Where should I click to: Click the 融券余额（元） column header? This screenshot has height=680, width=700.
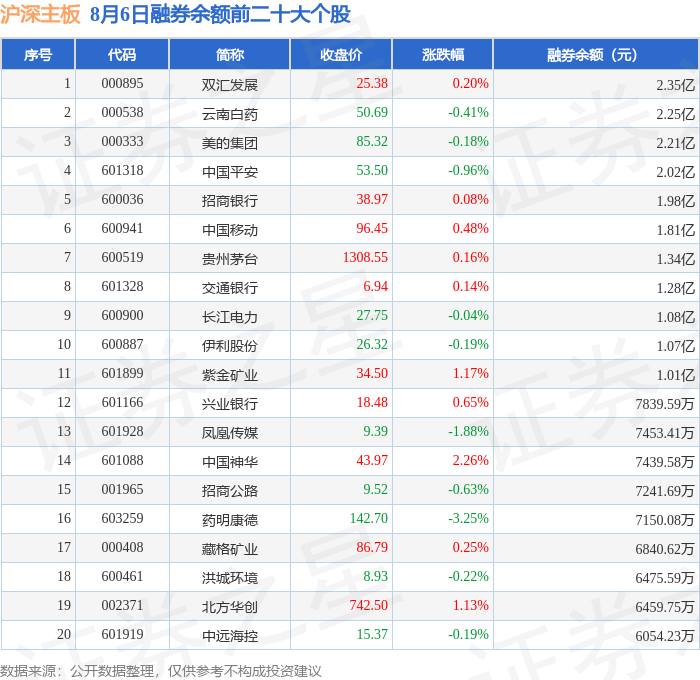coord(596,54)
